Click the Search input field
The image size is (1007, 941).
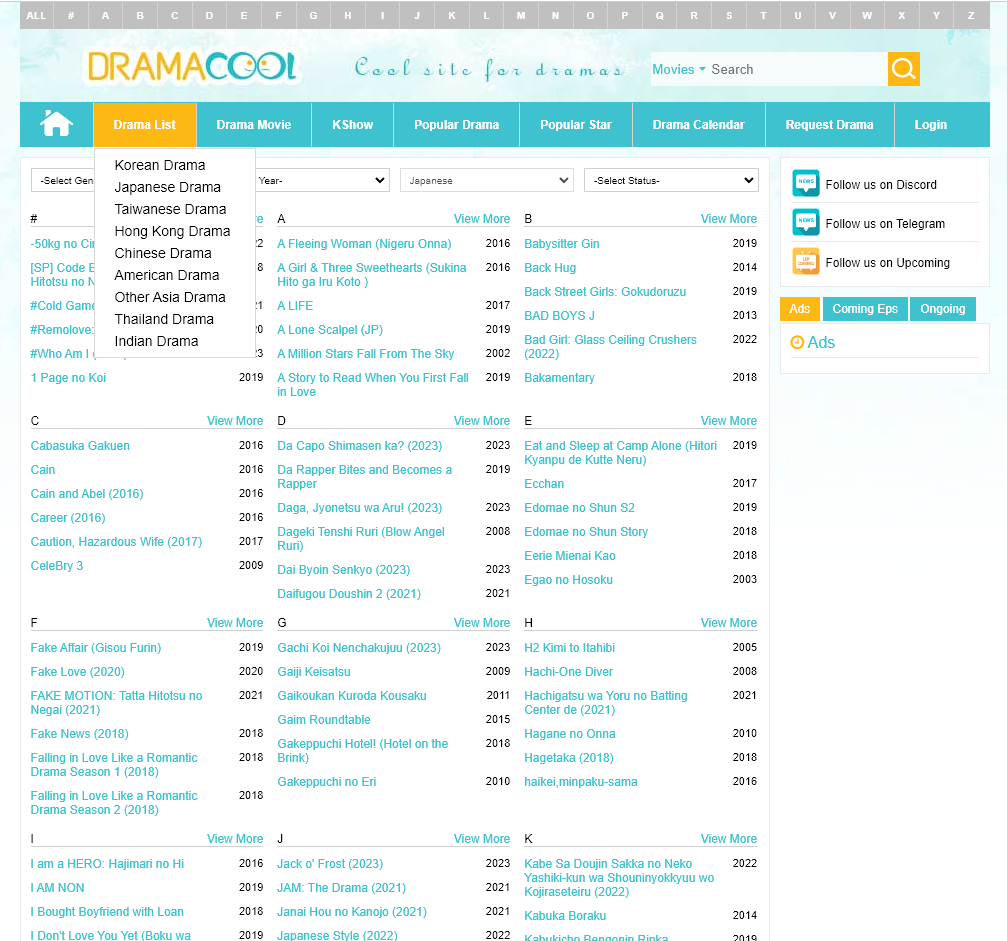pyautogui.click(x=796, y=69)
